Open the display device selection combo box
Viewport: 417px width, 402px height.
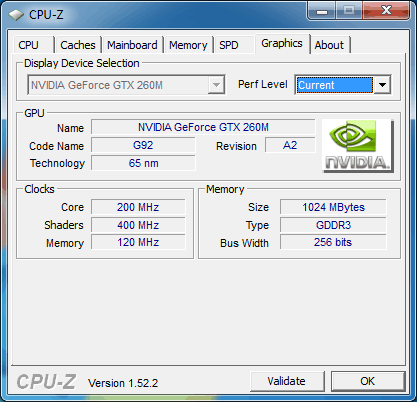coord(126,85)
